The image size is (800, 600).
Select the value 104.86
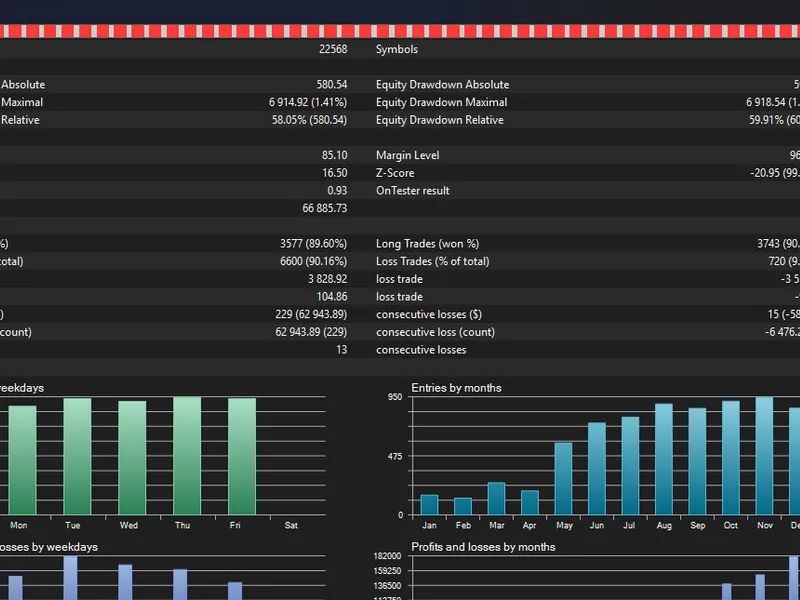pos(332,297)
